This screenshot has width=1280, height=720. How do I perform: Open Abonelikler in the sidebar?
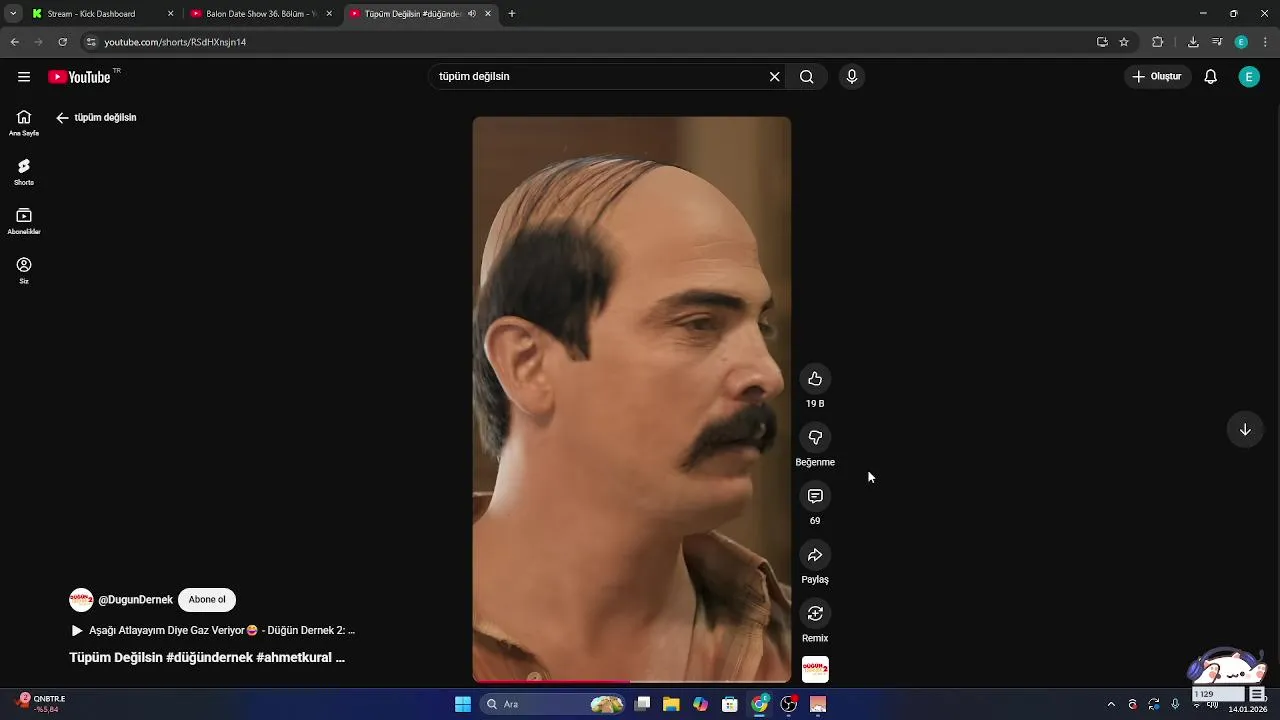pos(24,221)
